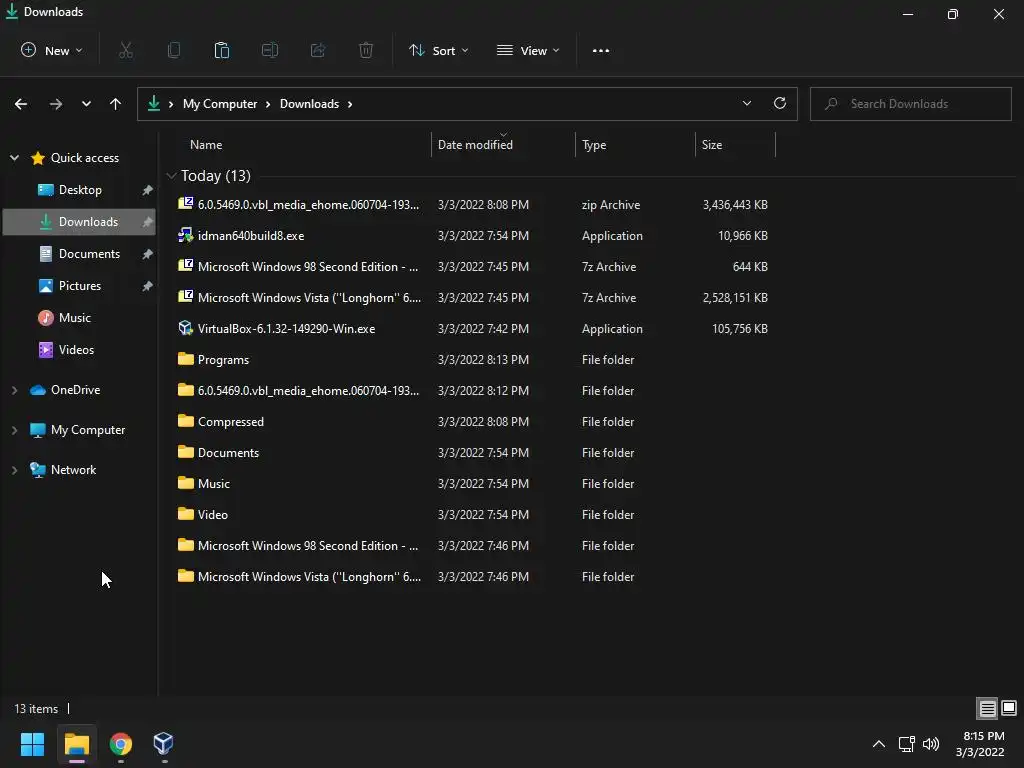Click the Search Downloads field
Viewport: 1024px width, 768px height.
click(910, 104)
